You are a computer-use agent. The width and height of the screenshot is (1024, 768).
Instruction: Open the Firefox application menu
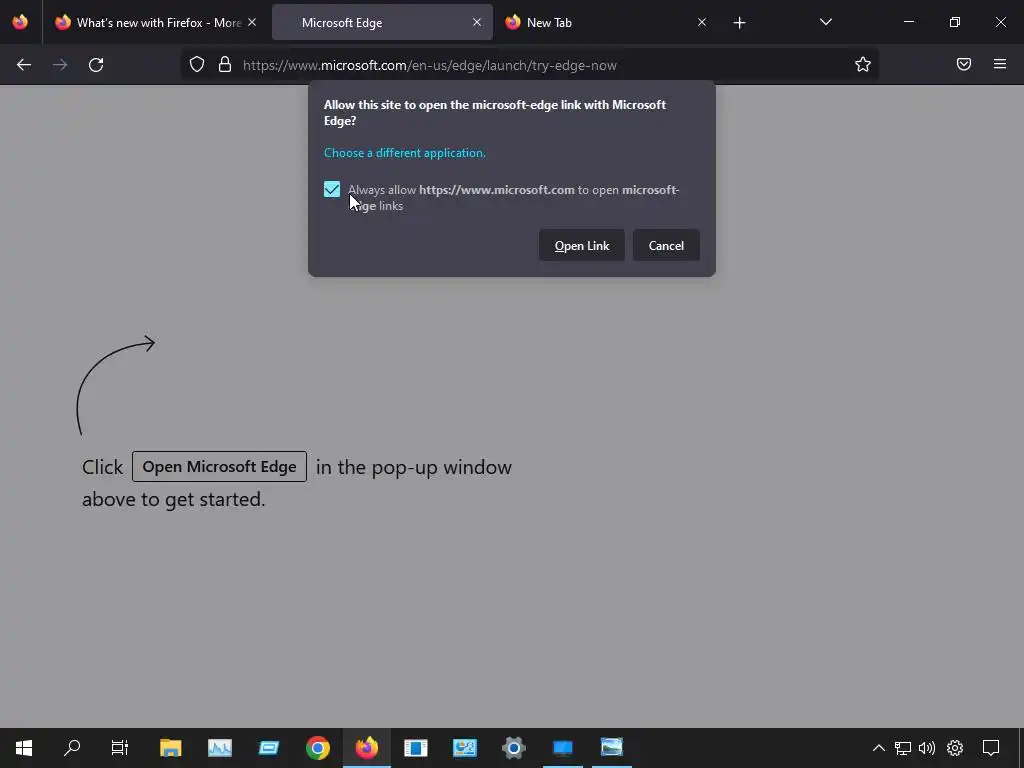pos(1000,64)
